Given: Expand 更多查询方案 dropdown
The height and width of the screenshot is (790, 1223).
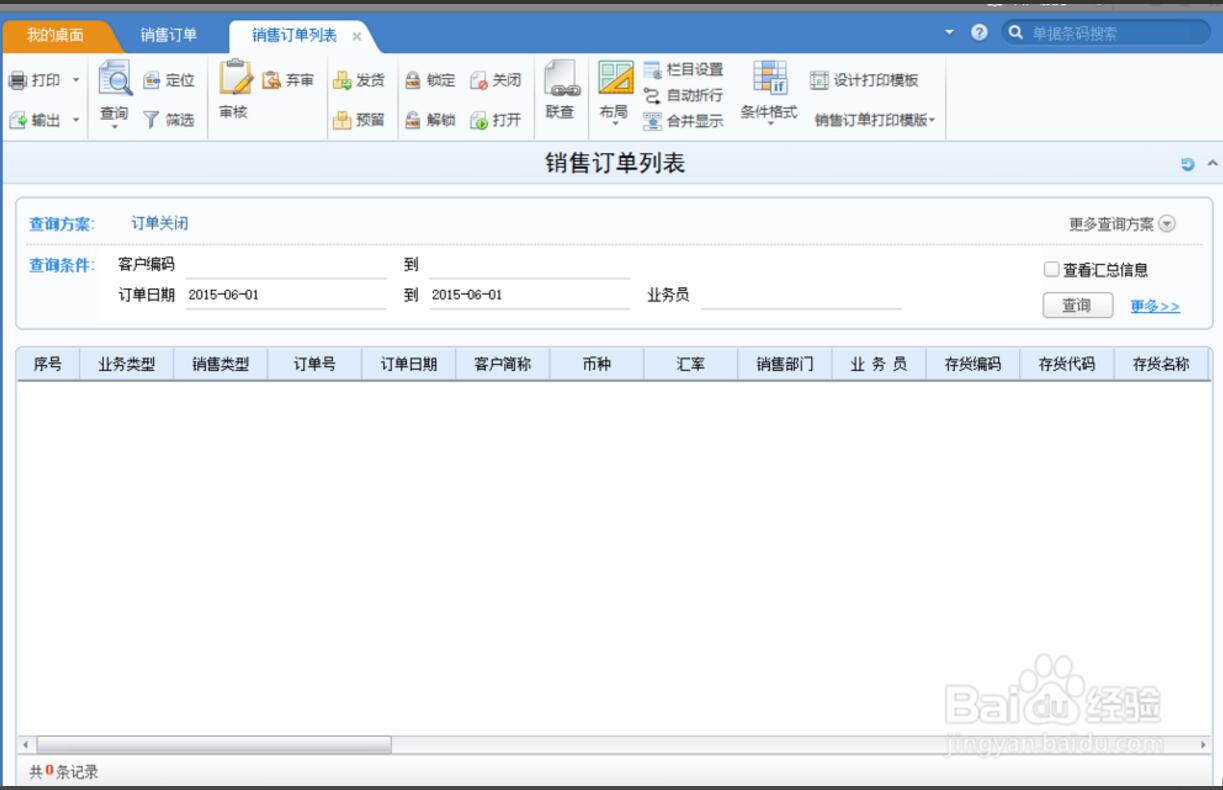Looking at the screenshot, I should pyautogui.click(x=1167, y=224).
